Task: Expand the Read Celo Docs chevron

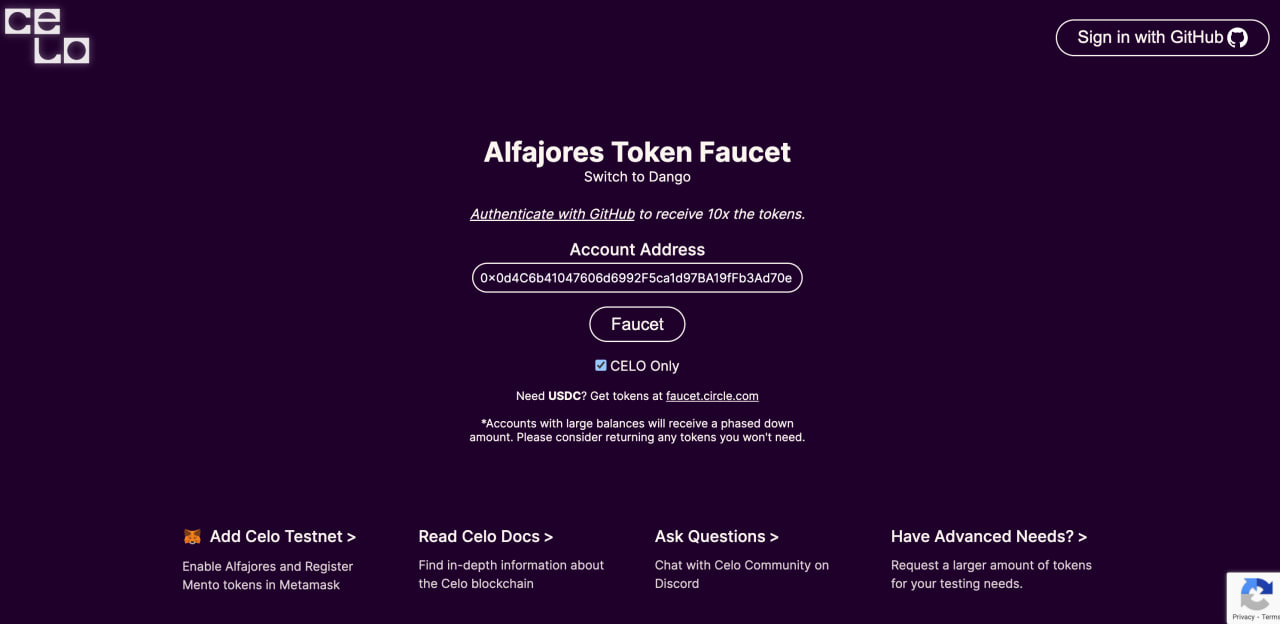Action: (x=548, y=536)
